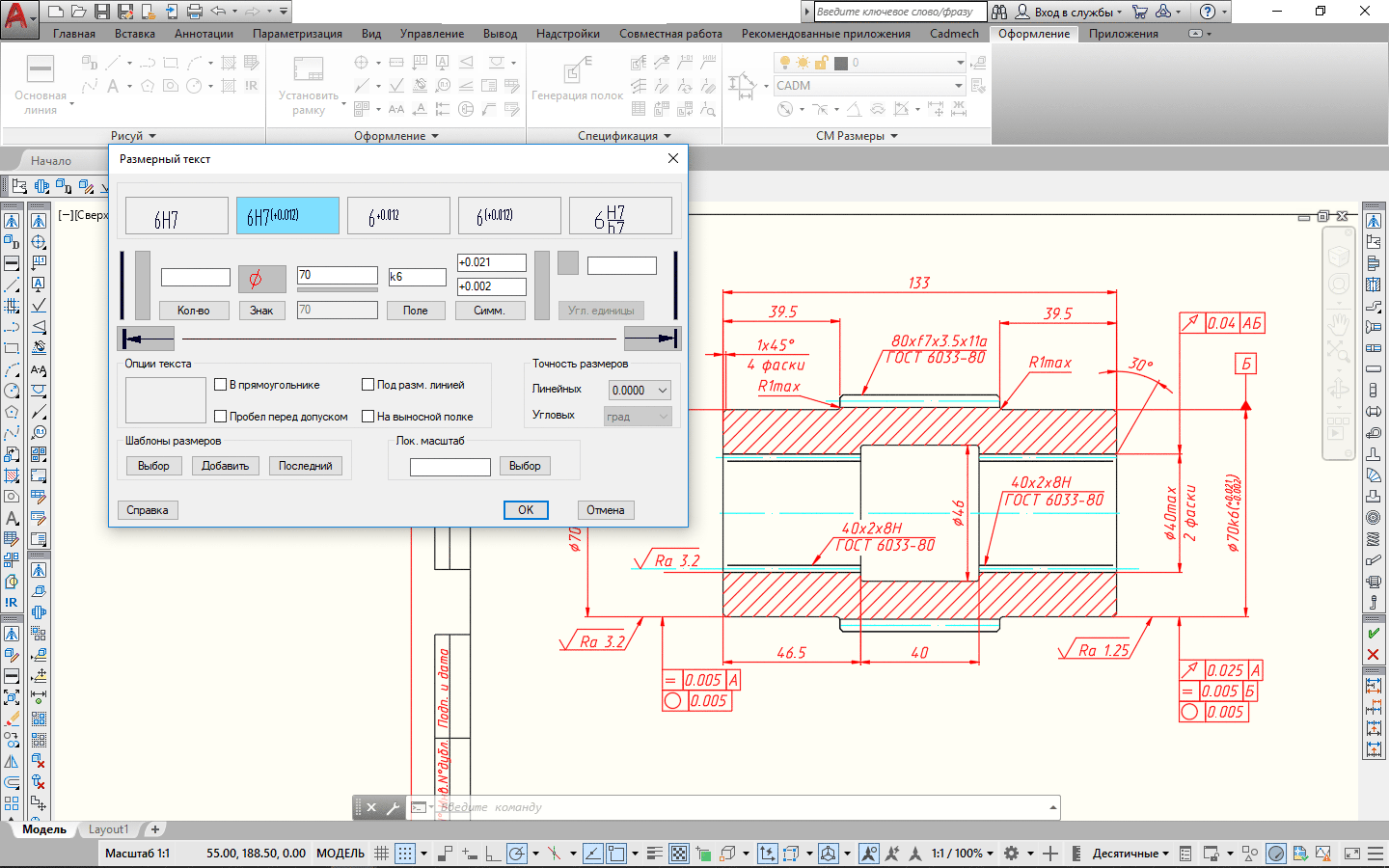The height and width of the screenshot is (868, 1389).
Task: Click the Save icon in quick access toolbar
Action: 102,12
